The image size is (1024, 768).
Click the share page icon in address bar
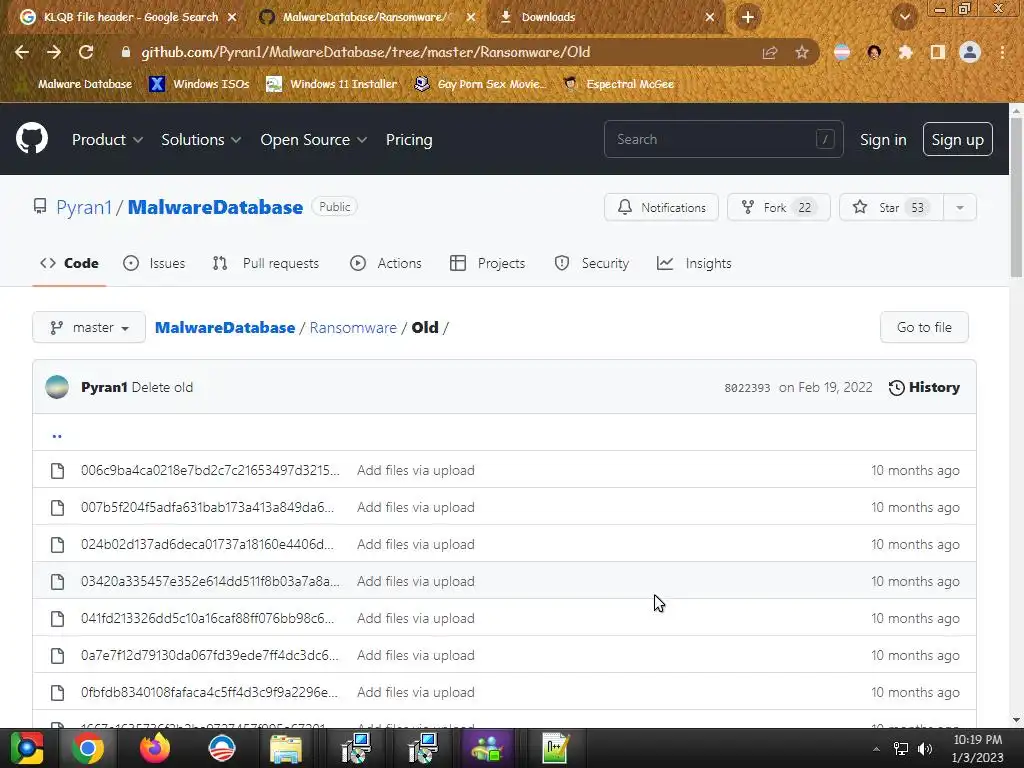pos(770,53)
